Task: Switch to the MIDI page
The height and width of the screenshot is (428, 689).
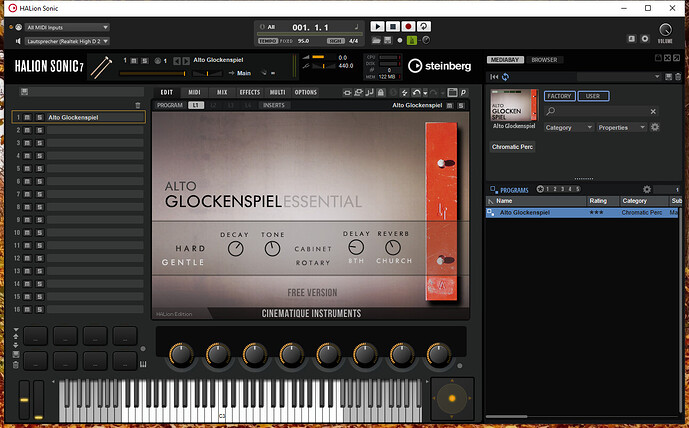Action: (x=194, y=92)
